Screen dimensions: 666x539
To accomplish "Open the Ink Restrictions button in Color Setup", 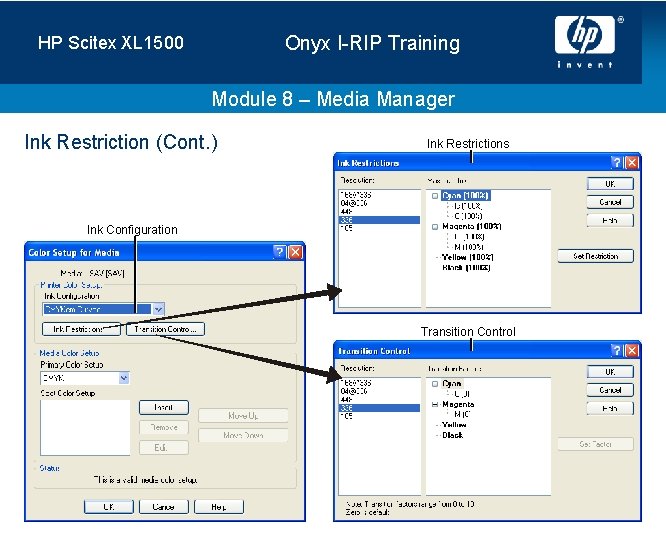I will 81,329.
